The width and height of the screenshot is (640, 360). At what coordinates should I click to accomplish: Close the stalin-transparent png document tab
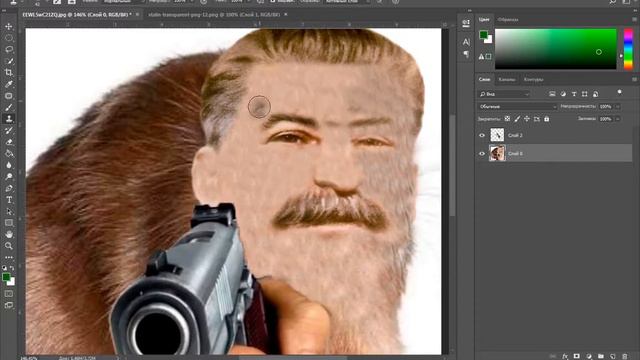(286, 14)
